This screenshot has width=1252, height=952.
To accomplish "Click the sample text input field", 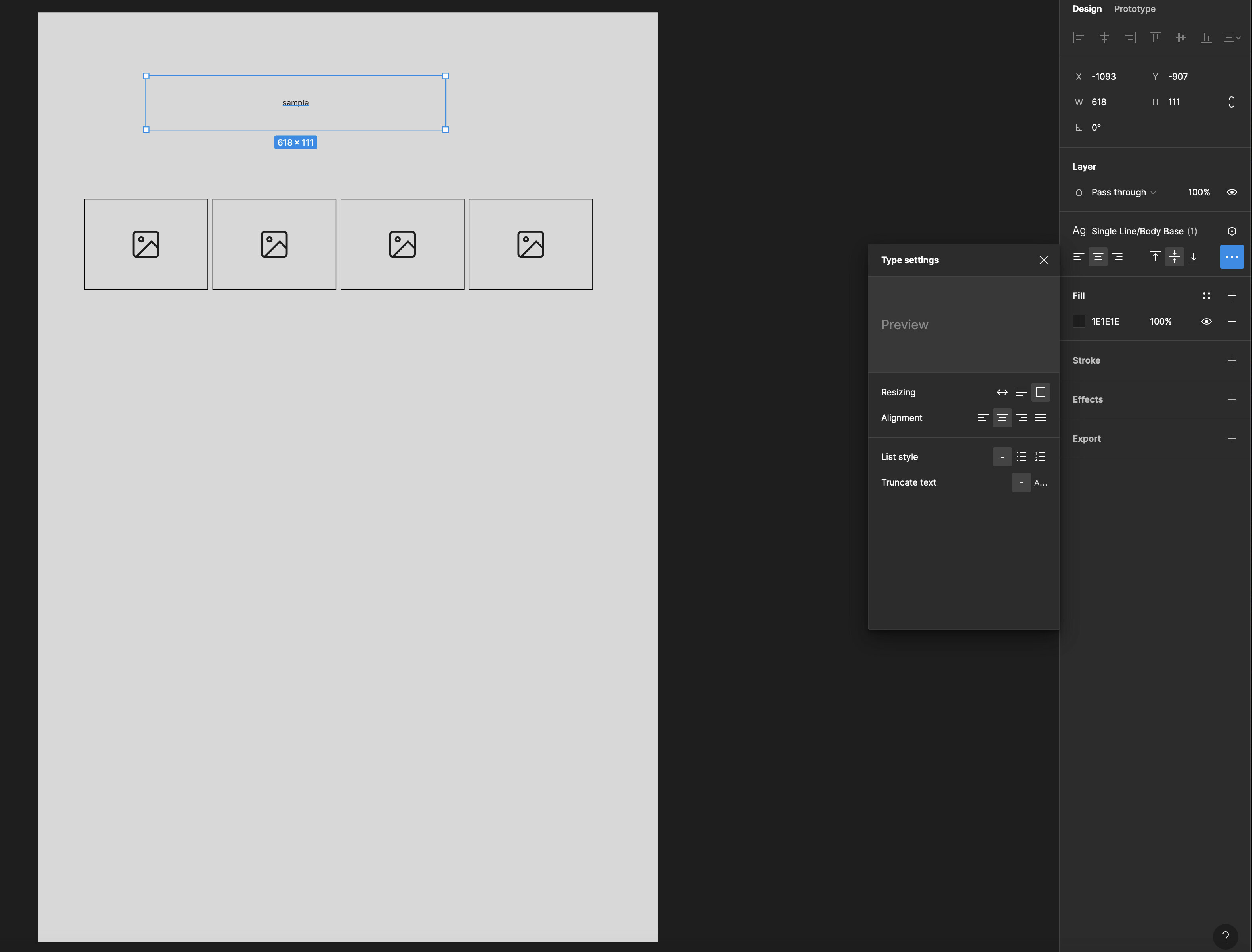I will 296,102.
